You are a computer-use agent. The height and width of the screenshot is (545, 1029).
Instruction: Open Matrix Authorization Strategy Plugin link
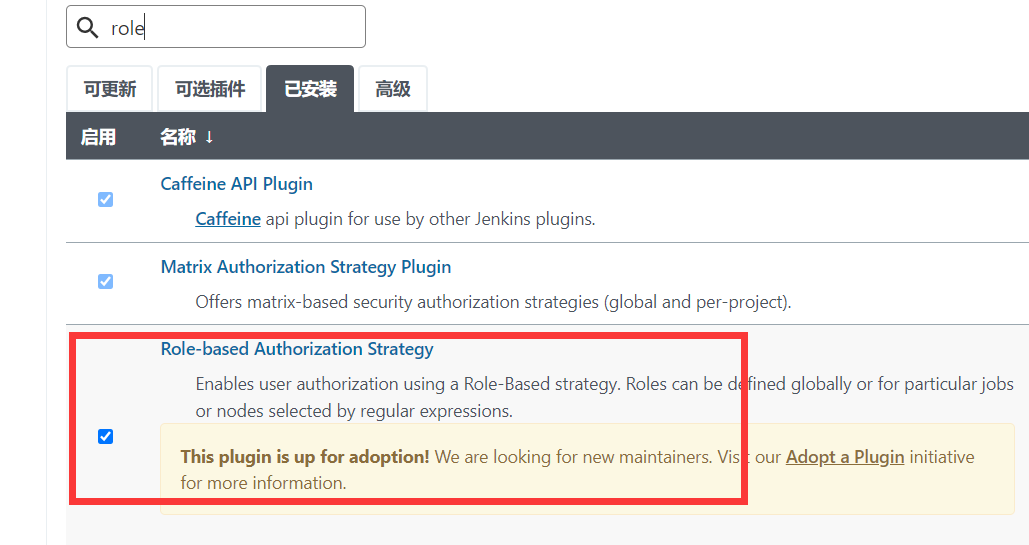[305, 267]
